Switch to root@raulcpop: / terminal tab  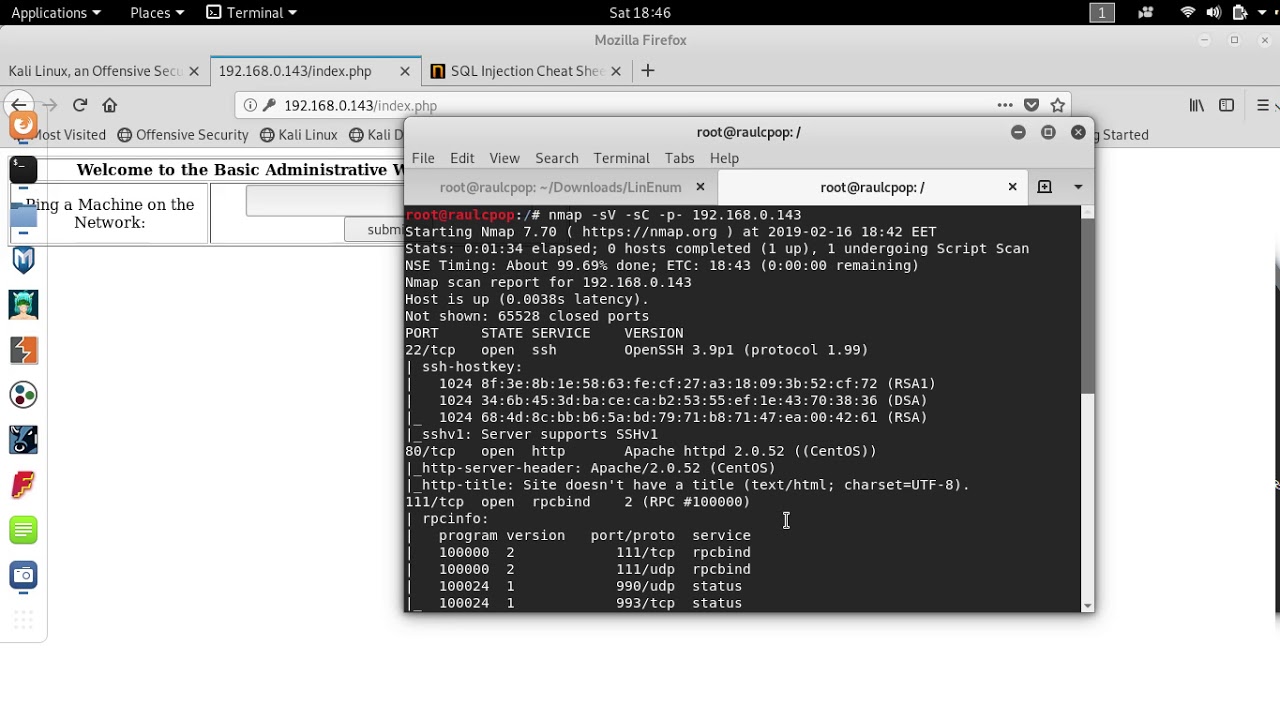tap(872, 187)
